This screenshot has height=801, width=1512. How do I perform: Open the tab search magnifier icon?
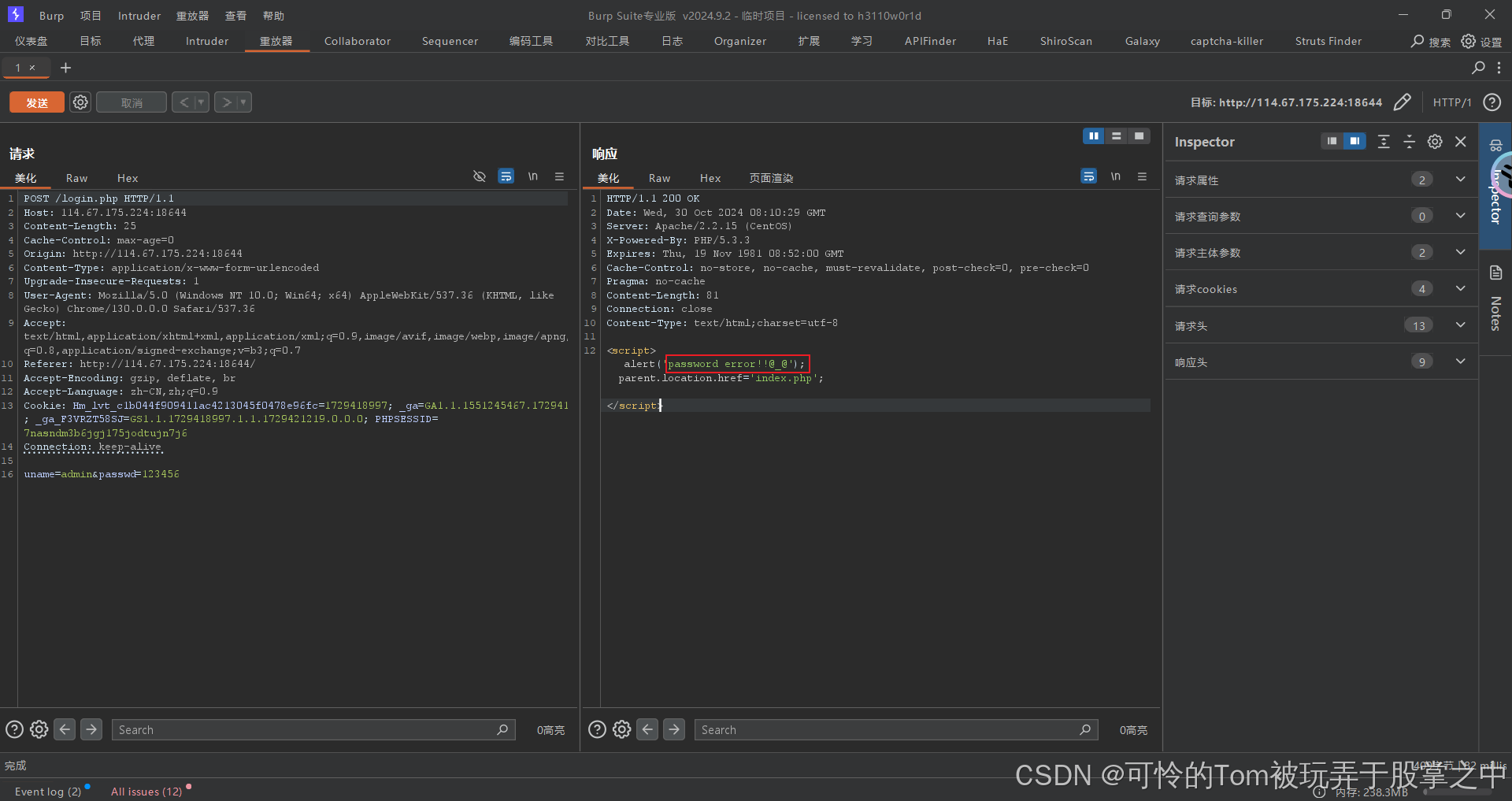point(1478,68)
